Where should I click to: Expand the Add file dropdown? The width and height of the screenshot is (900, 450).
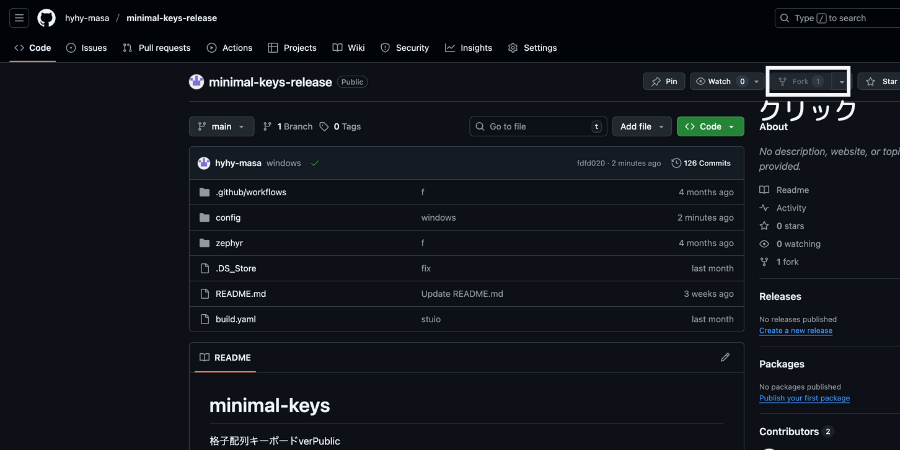pyautogui.click(x=641, y=127)
